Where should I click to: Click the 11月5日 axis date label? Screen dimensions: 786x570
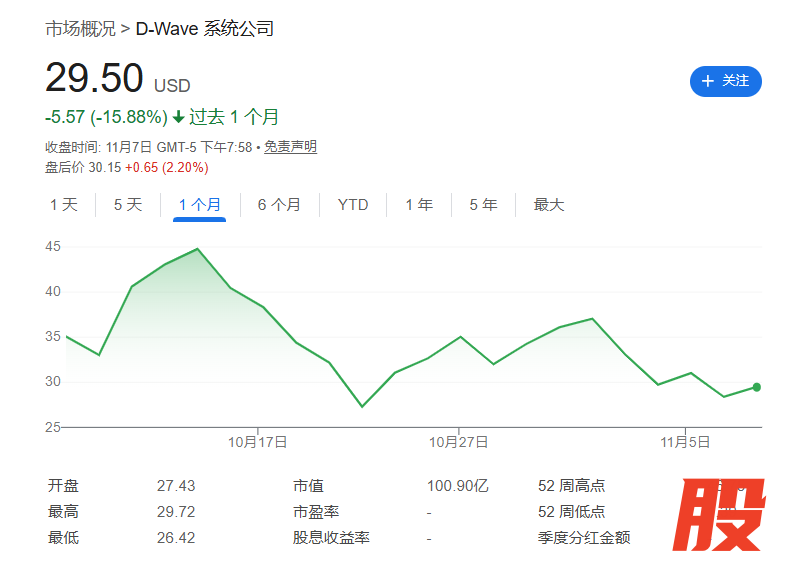(x=685, y=442)
